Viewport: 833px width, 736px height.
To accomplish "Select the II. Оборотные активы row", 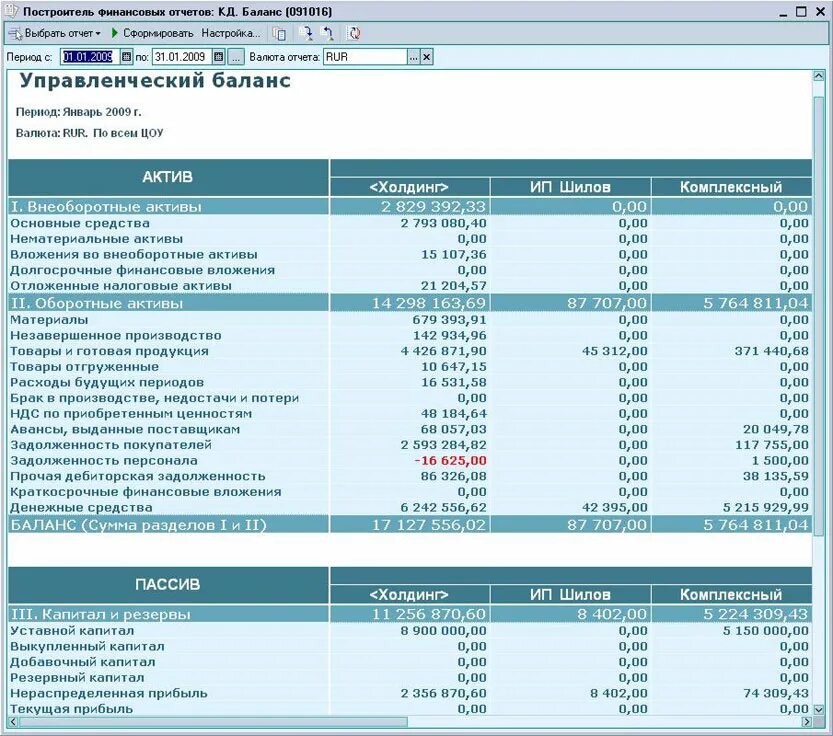I will (410, 303).
